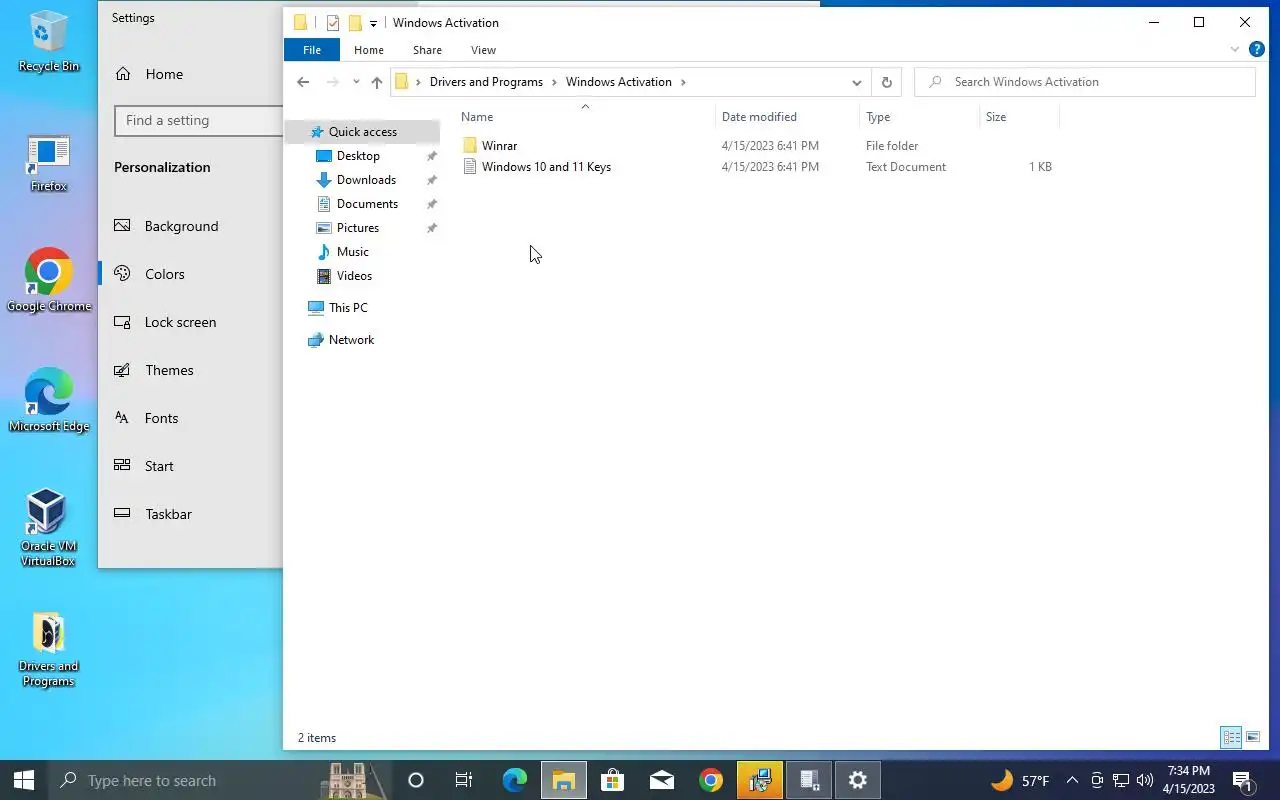Image resolution: width=1280 pixels, height=800 pixels.
Task: Click the volume speaker tray icon
Action: (1145, 780)
